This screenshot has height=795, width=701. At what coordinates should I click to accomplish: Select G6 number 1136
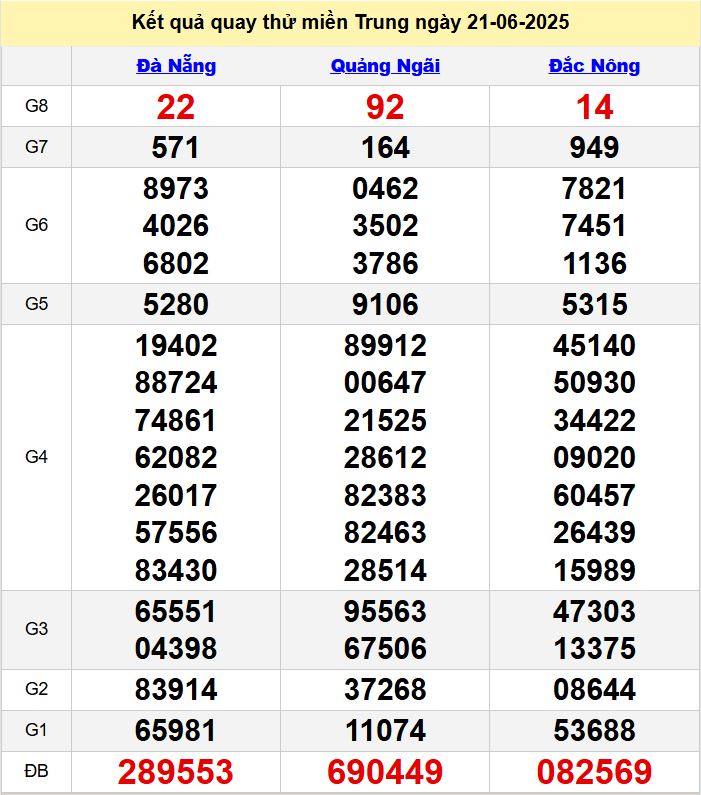[x=595, y=264]
